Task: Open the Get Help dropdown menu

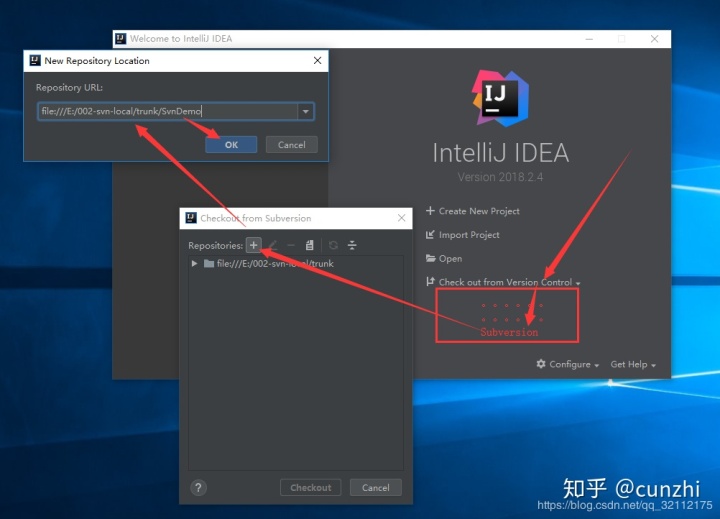Action: coord(633,364)
